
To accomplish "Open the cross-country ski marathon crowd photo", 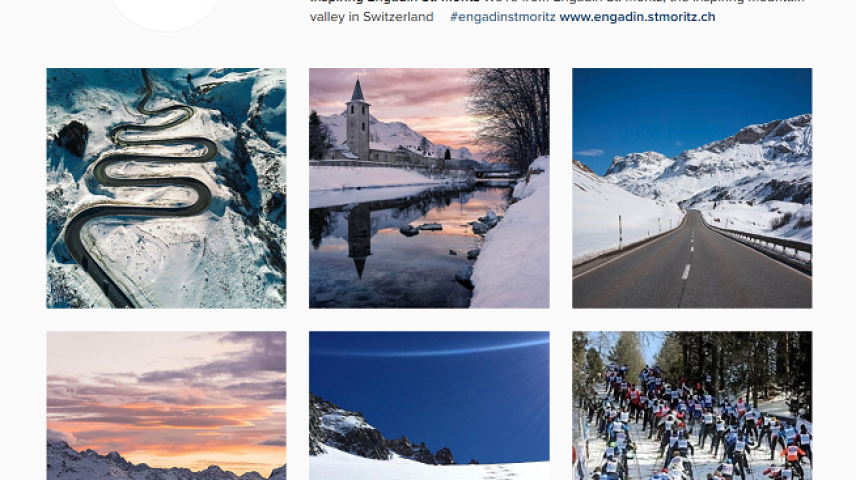I will tap(692, 406).
